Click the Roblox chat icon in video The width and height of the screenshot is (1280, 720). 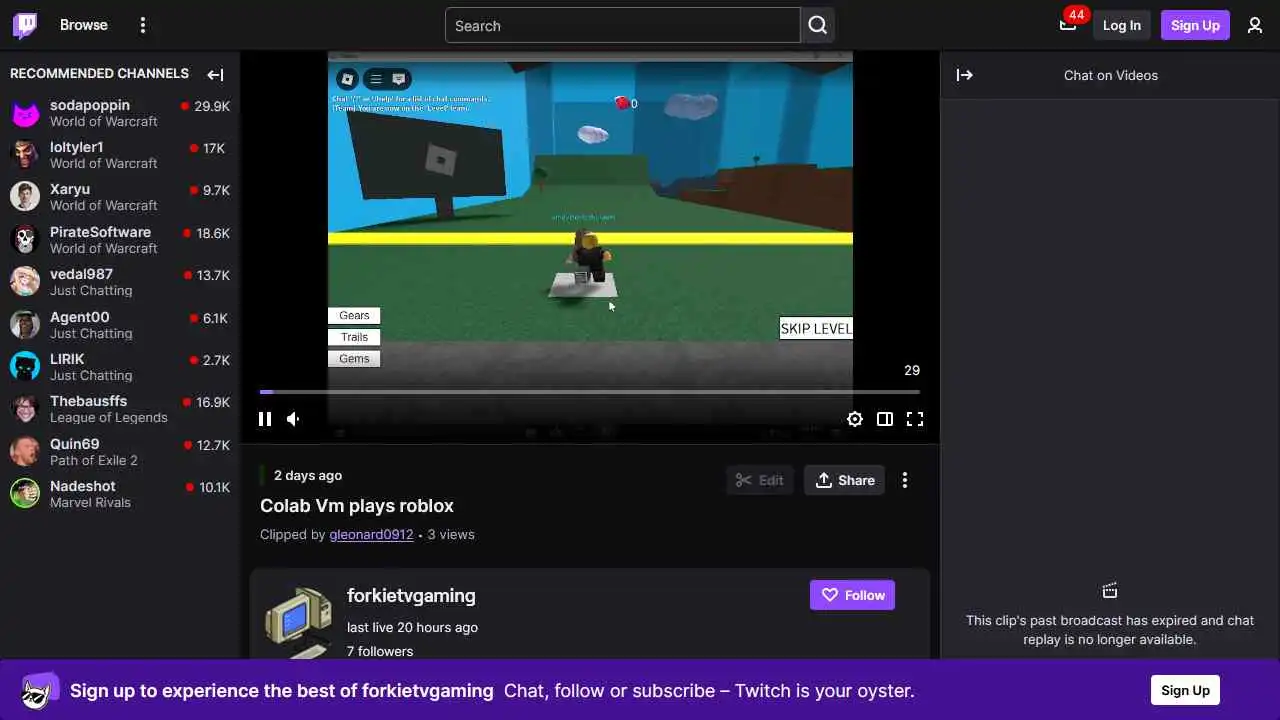click(399, 79)
